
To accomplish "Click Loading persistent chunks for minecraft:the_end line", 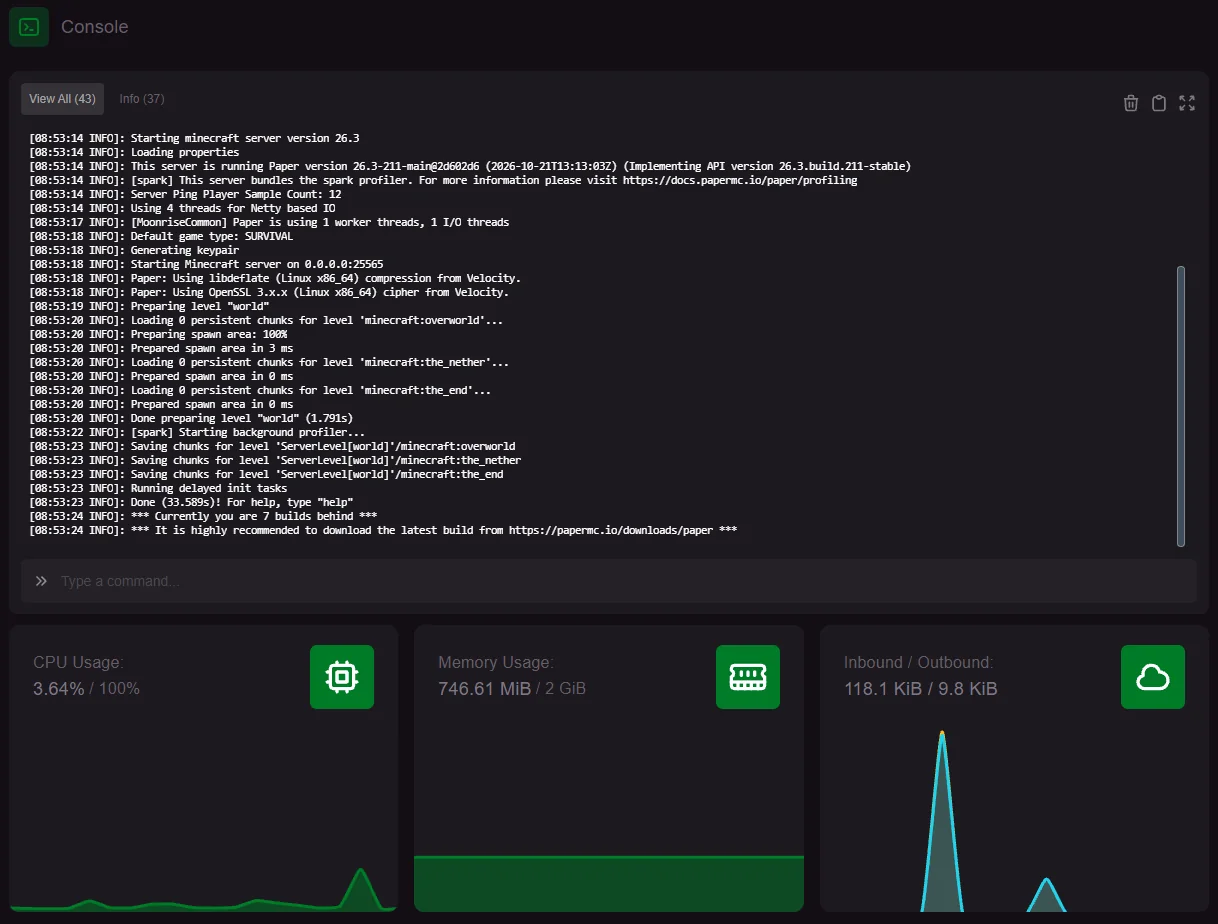I will (x=260, y=390).
